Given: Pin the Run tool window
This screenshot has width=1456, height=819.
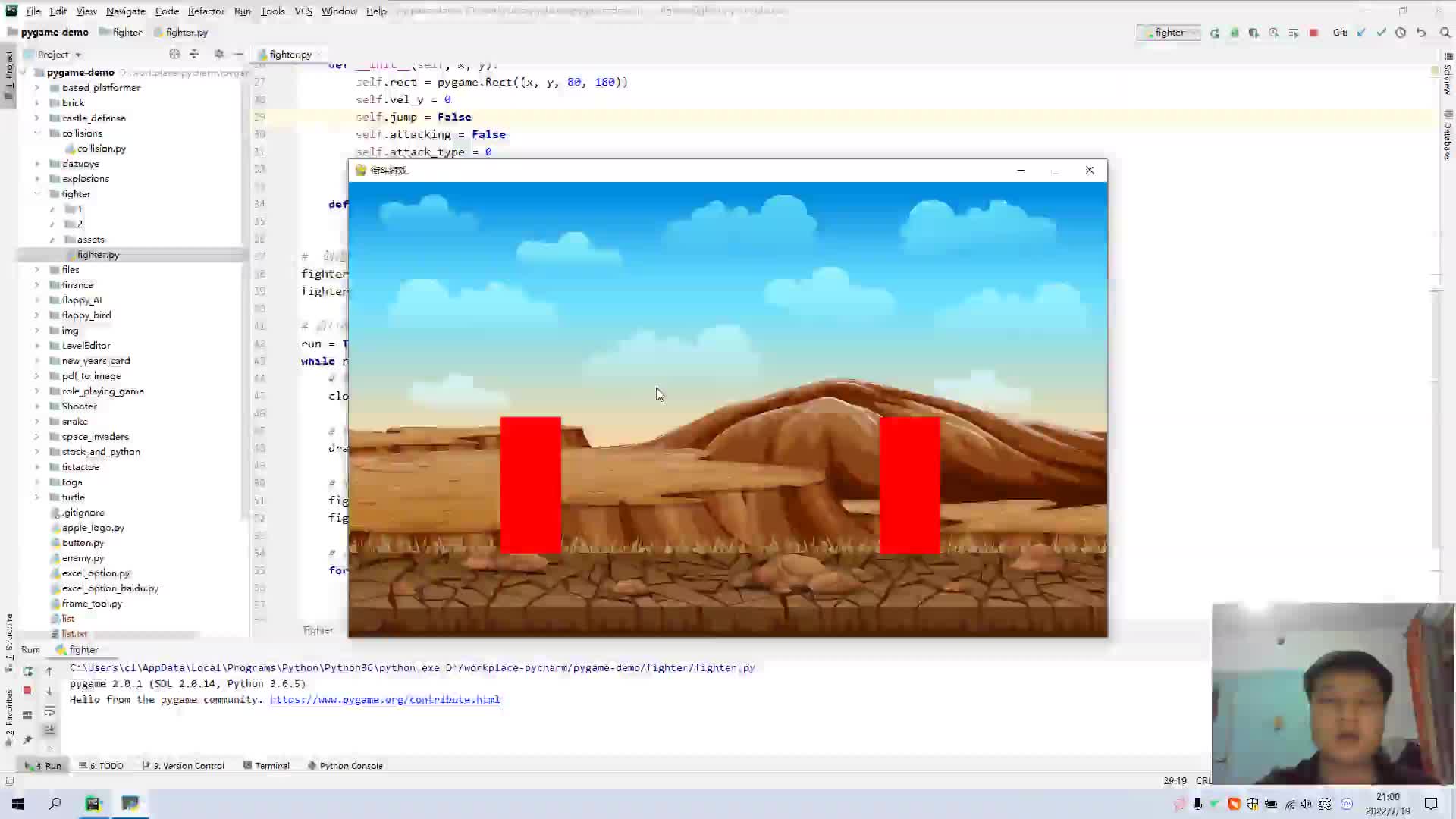Looking at the screenshot, I should click(x=27, y=739).
